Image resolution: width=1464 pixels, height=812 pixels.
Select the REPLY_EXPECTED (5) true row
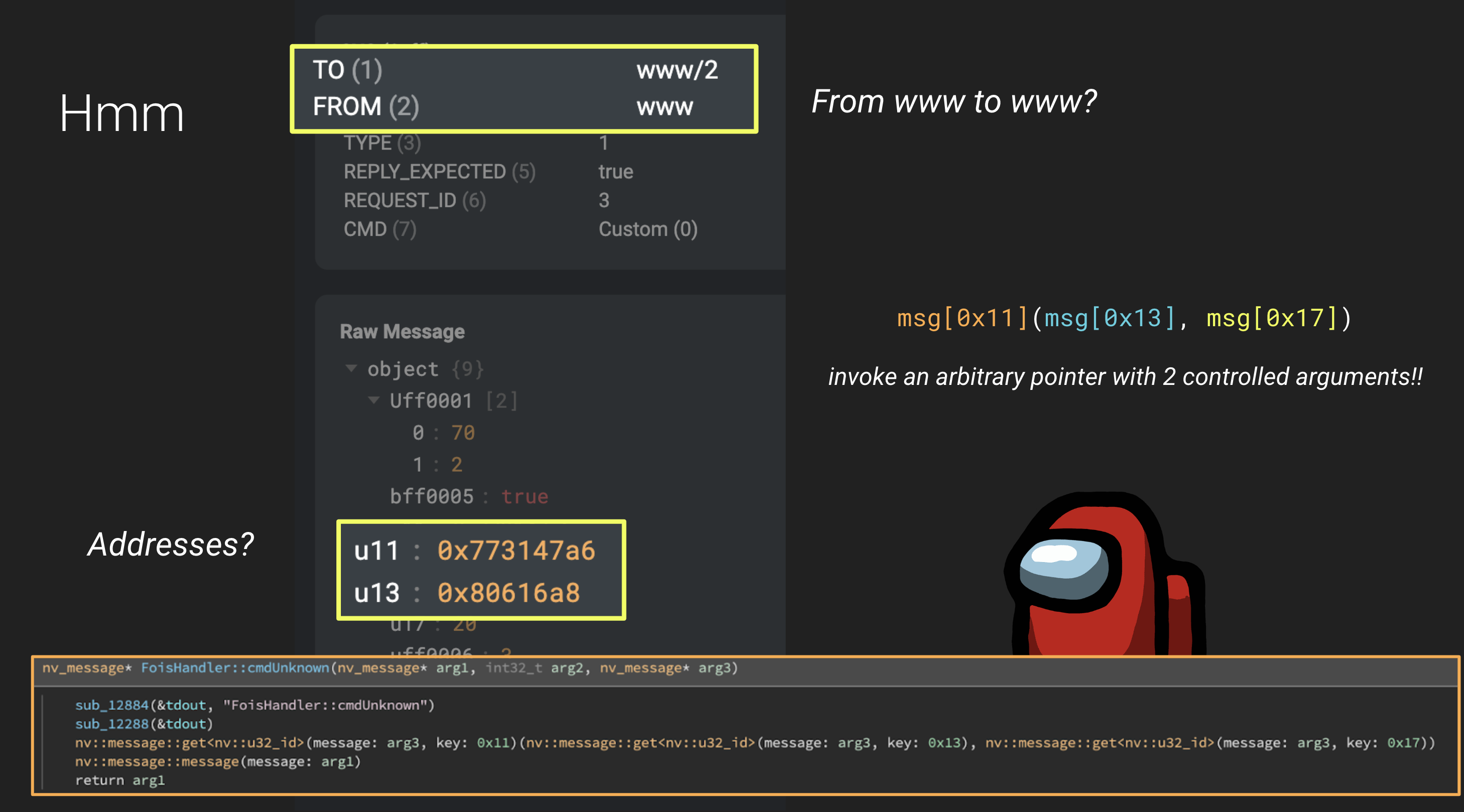pos(487,172)
